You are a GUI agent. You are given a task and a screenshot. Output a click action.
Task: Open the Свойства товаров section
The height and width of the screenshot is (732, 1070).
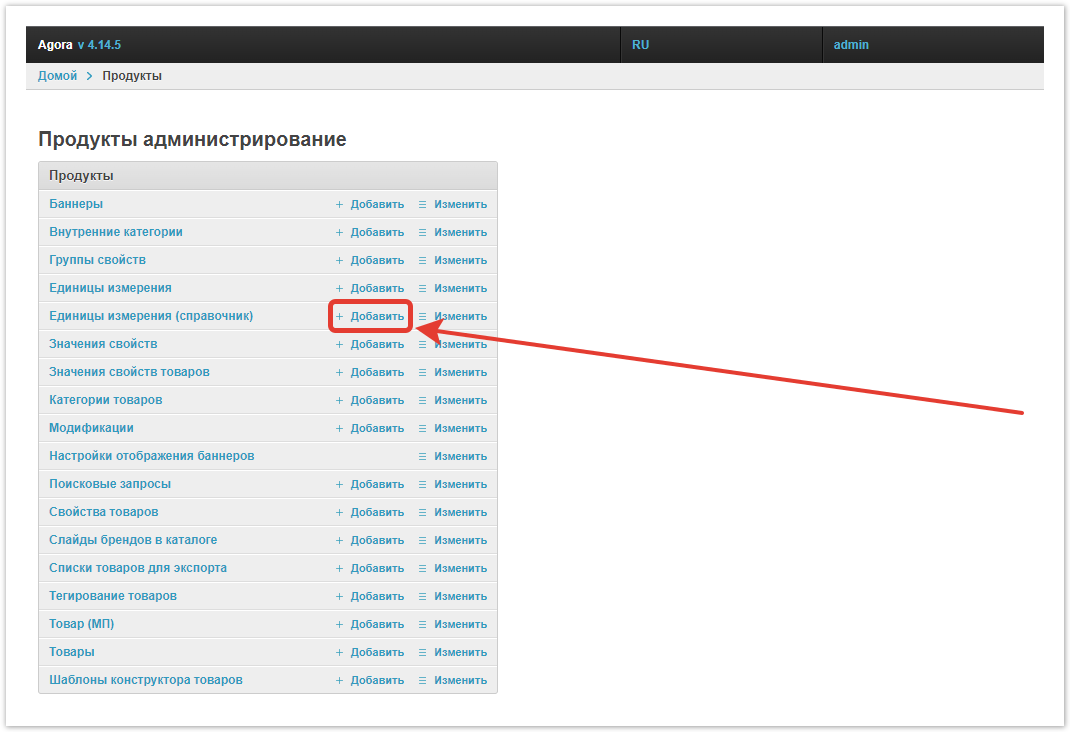[x=103, y=512]
